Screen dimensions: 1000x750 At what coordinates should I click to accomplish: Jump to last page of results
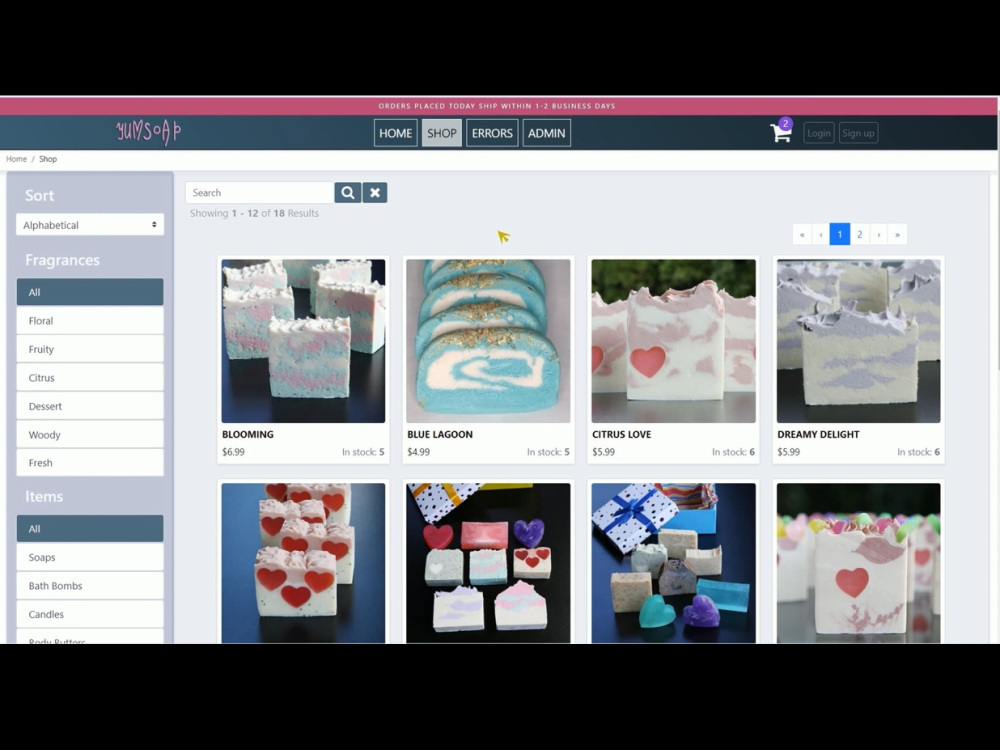coord(897,234)
